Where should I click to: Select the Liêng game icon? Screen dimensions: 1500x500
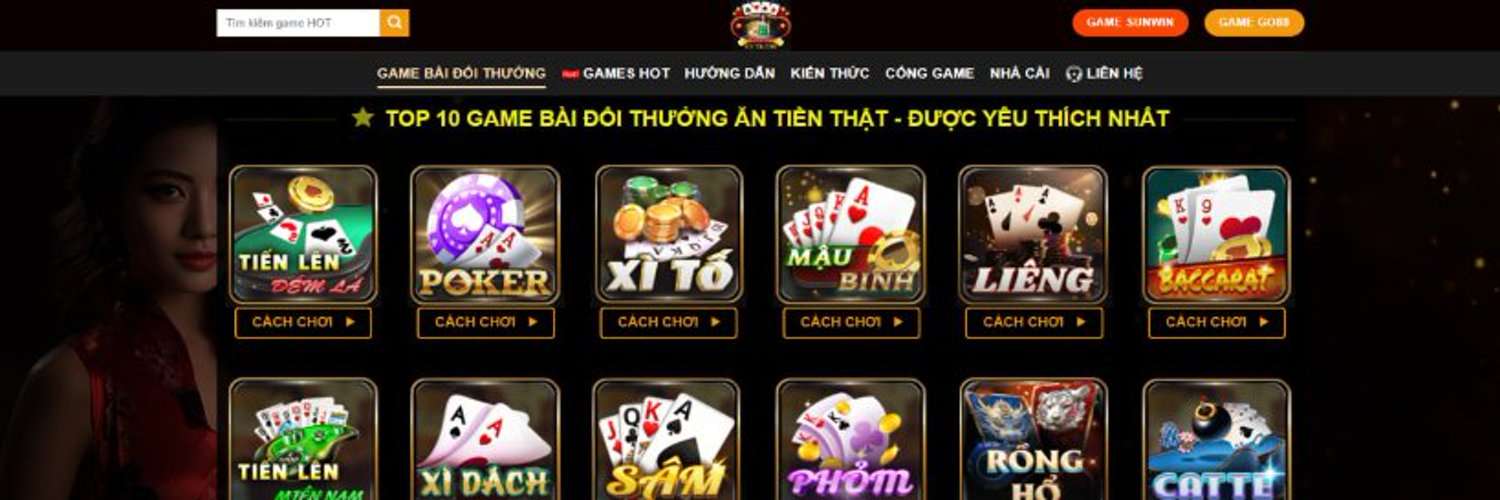click(1033, 235)
